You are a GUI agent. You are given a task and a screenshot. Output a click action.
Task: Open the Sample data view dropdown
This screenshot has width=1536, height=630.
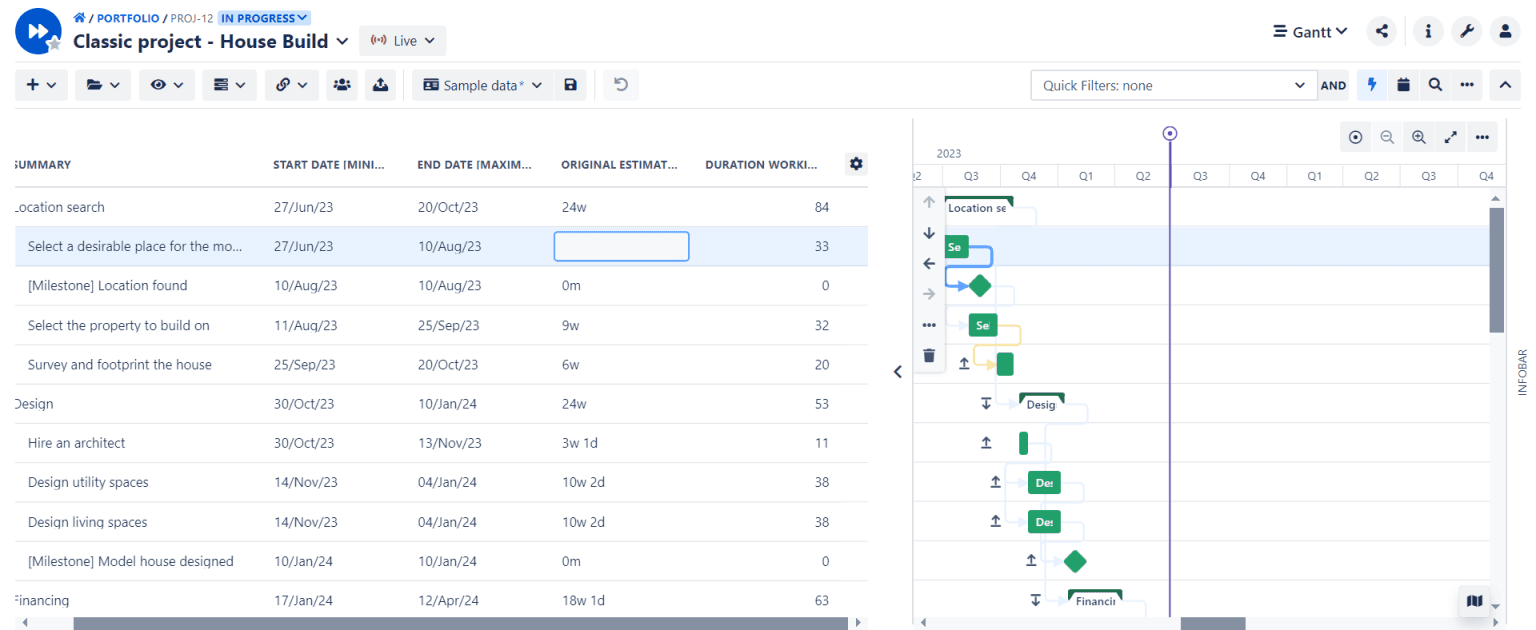483,85
